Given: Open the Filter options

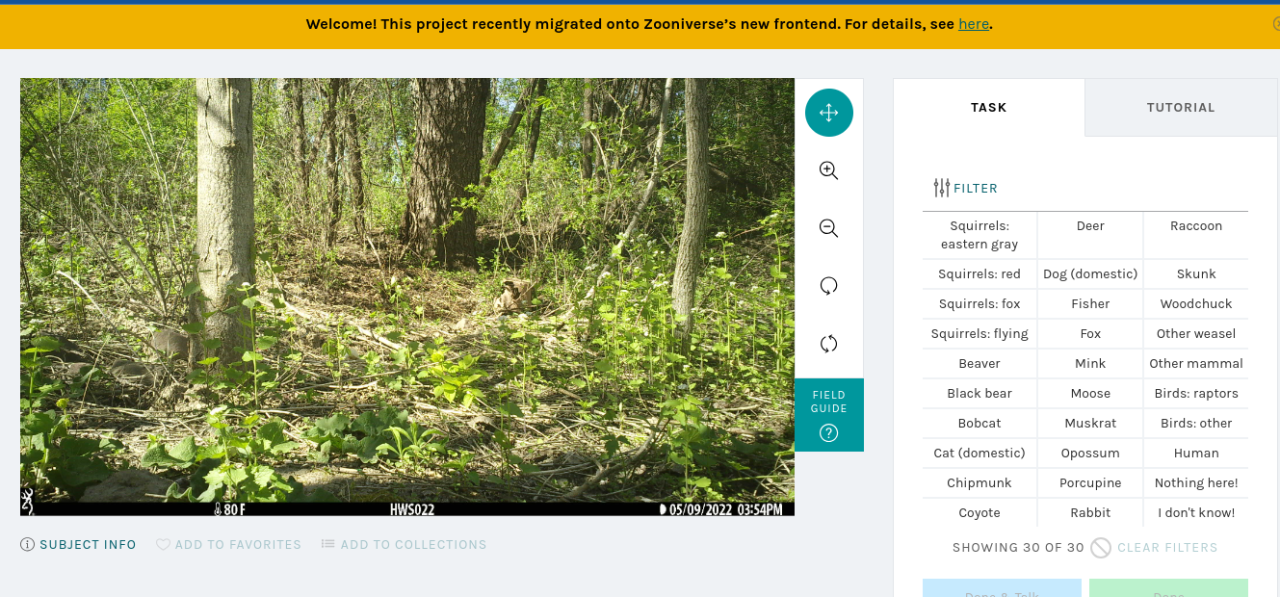Looking at the screenshot, I should [965, 188].
